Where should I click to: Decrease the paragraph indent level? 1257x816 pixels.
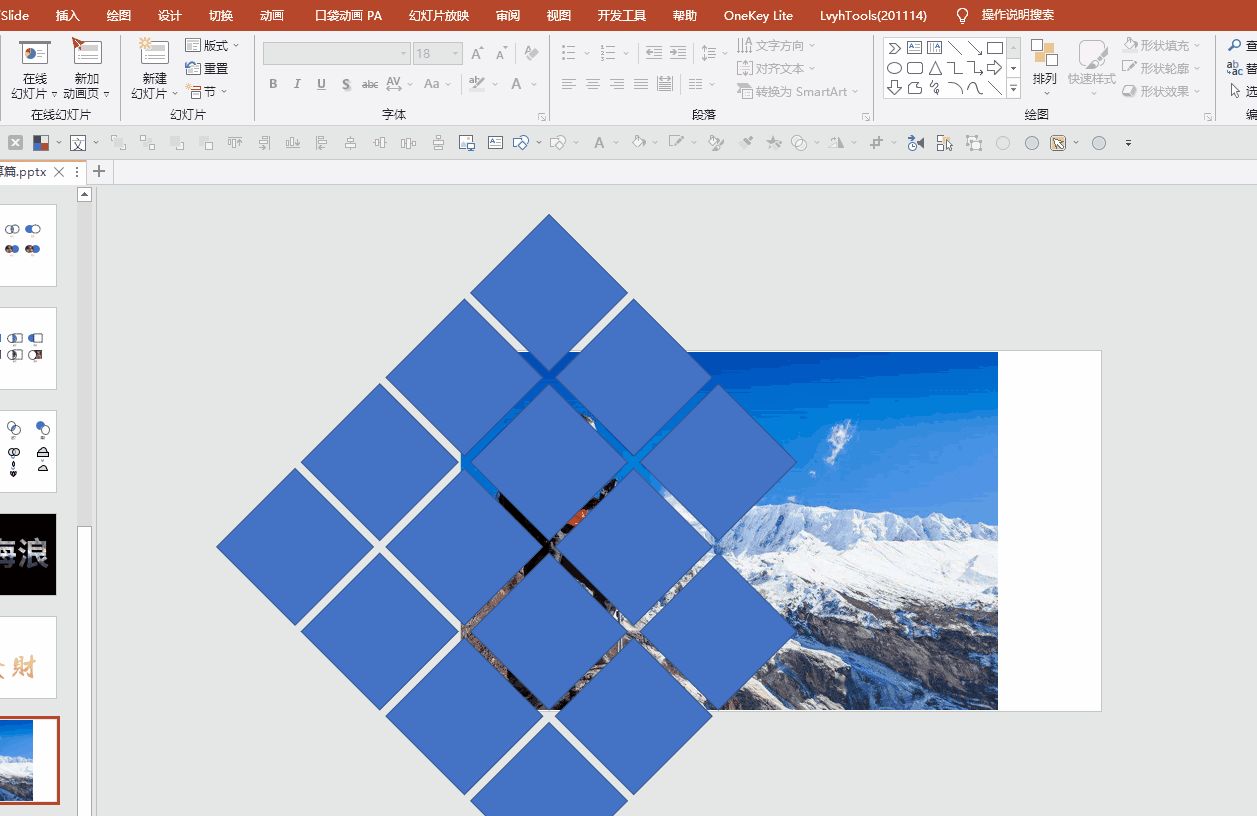654,53
